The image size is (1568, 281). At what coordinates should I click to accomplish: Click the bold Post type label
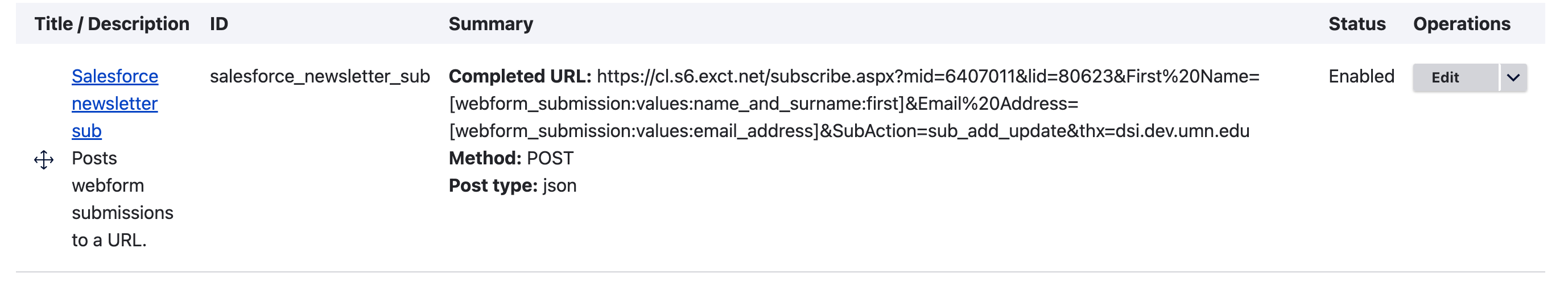tap(493, 186)
